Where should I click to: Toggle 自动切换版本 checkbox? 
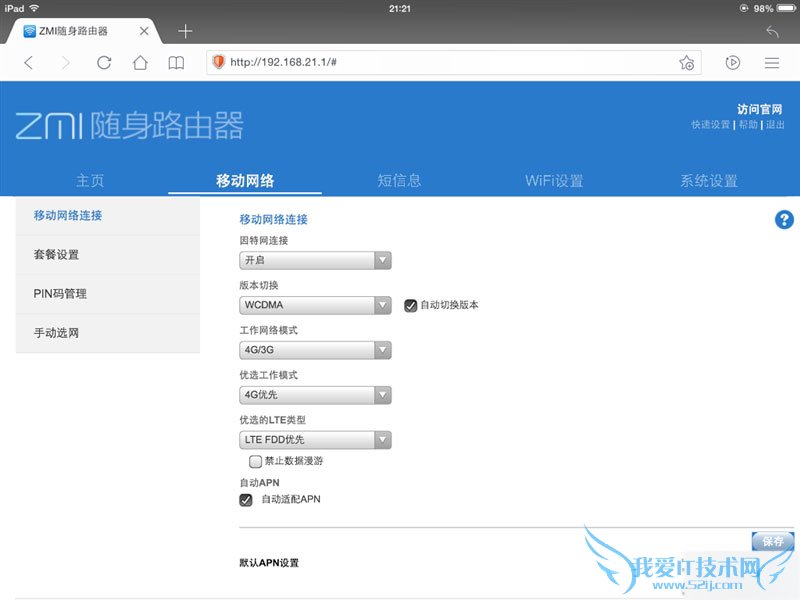point(411,306)
